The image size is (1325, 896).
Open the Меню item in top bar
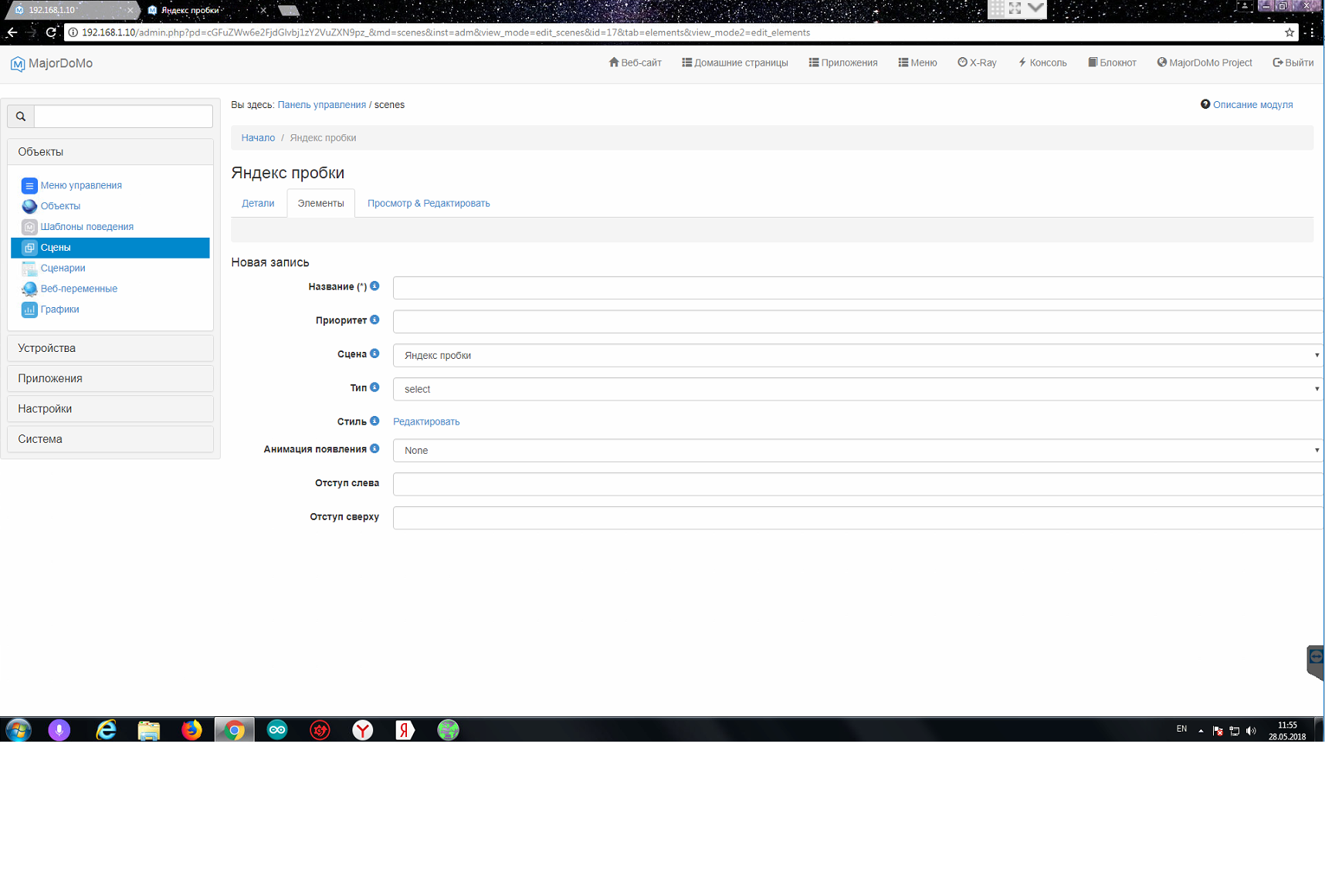[x=917, y=63]
